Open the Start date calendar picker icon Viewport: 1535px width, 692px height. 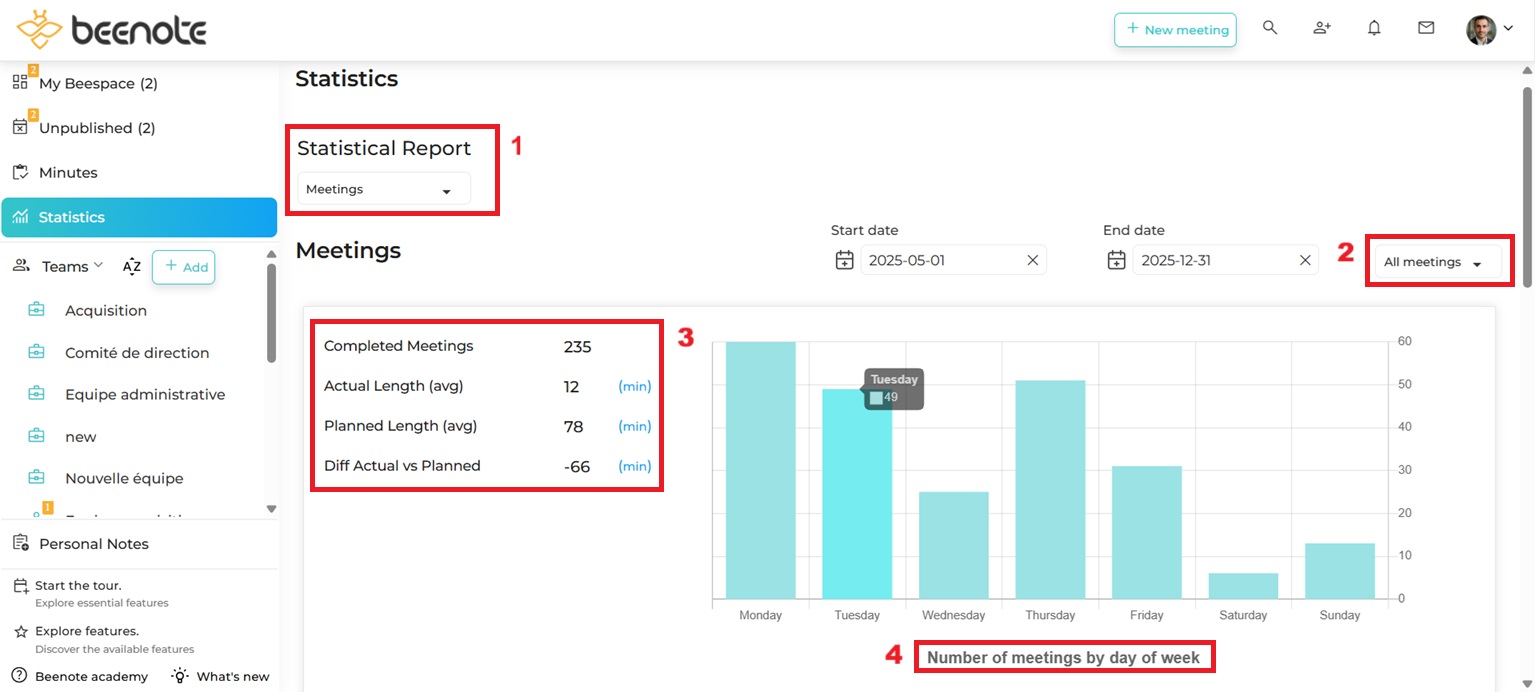845,259
